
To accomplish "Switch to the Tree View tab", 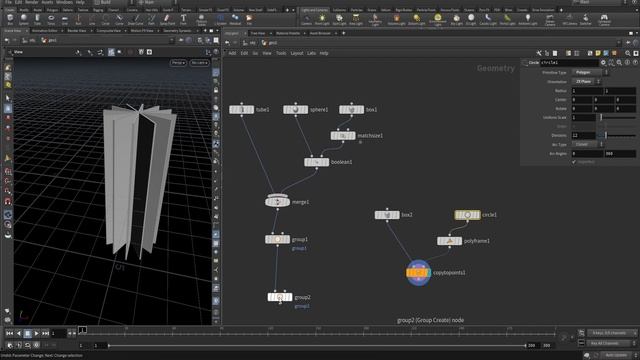I will (x=258, y=33).
